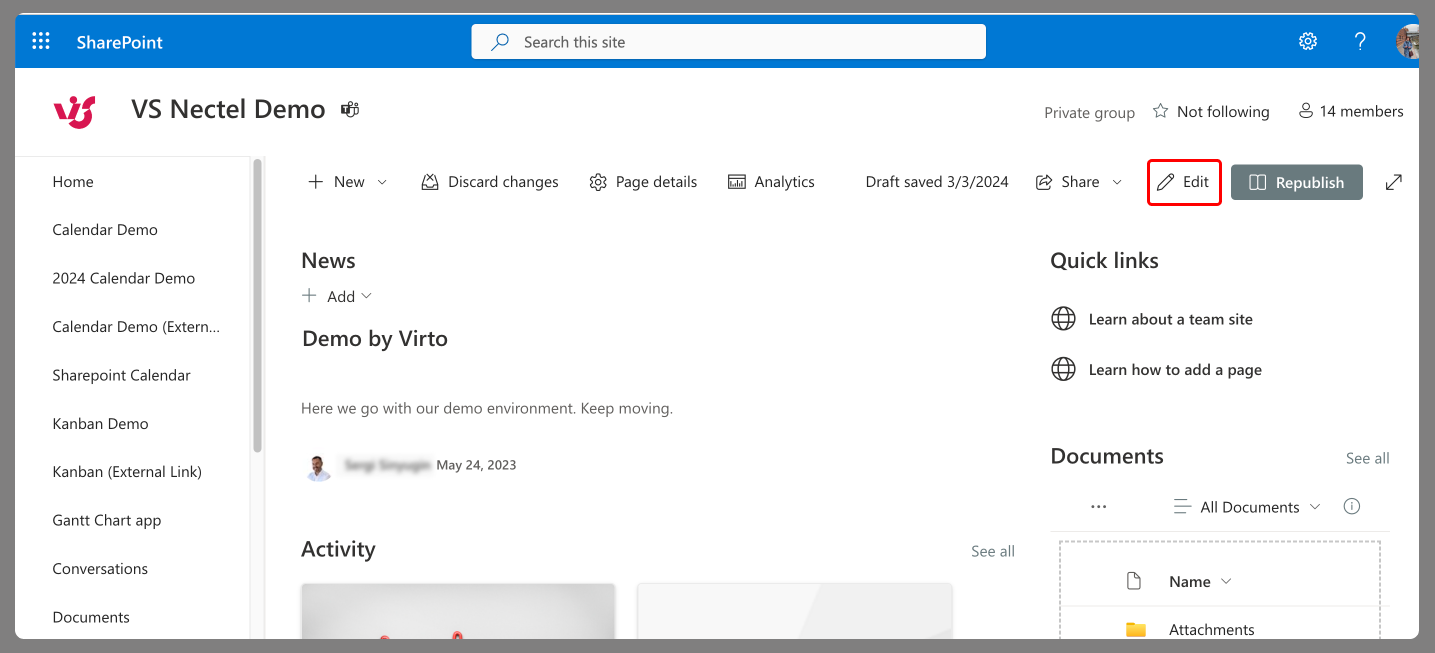Click See all for Activity
The height and width of the screenshot is (653, 1435).
click(x=993, y=551)
